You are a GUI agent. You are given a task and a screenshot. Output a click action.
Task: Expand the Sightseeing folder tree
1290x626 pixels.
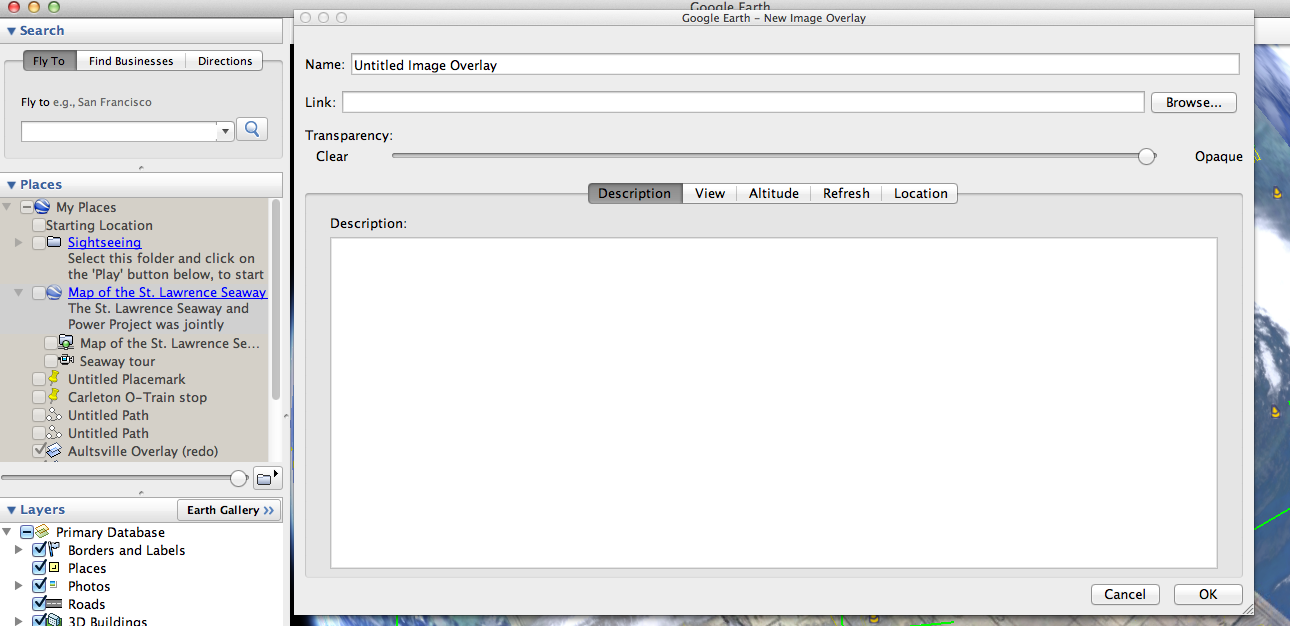(x=19, y=243)
